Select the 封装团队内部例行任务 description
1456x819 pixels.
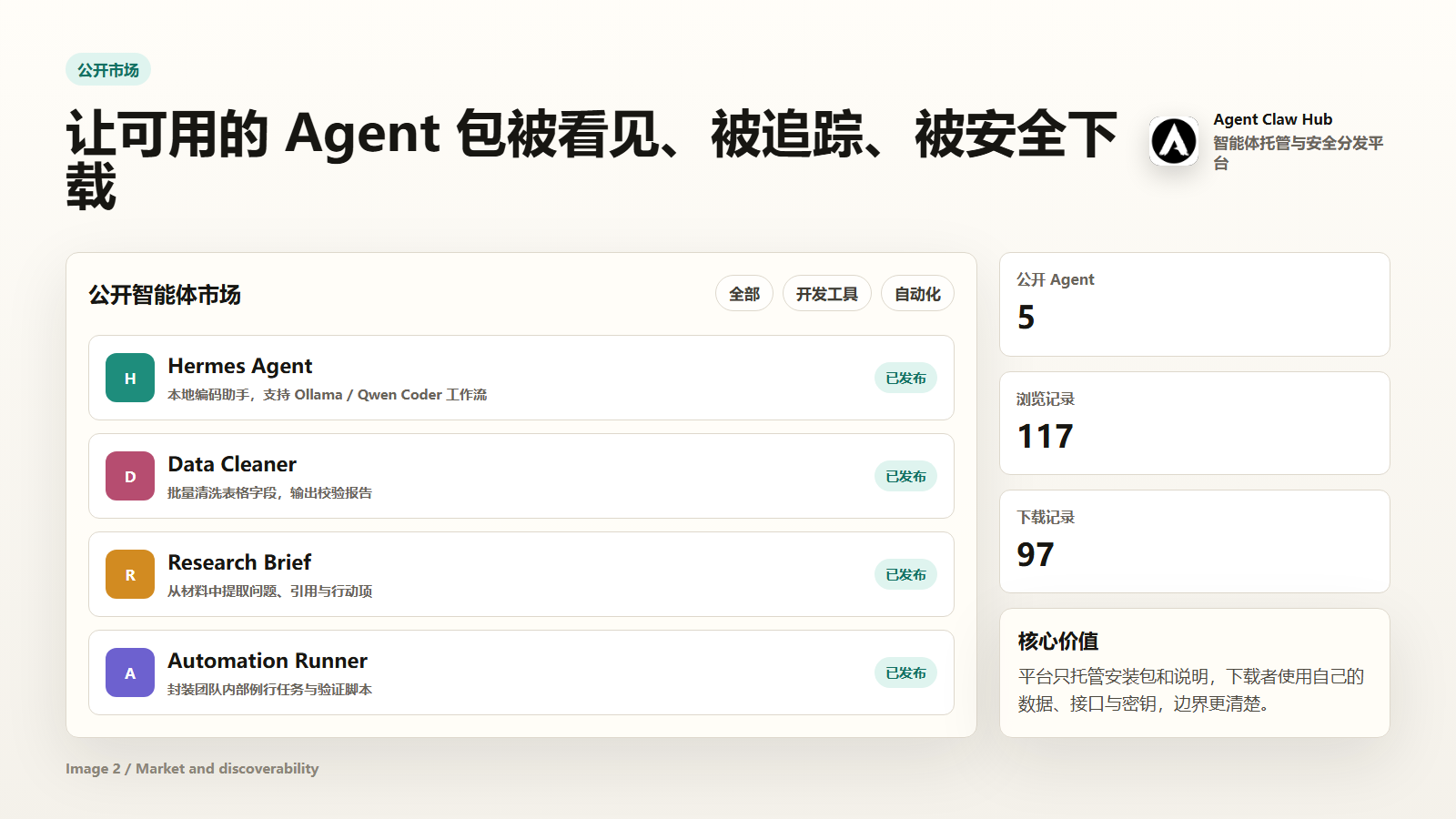pos(270,690)
